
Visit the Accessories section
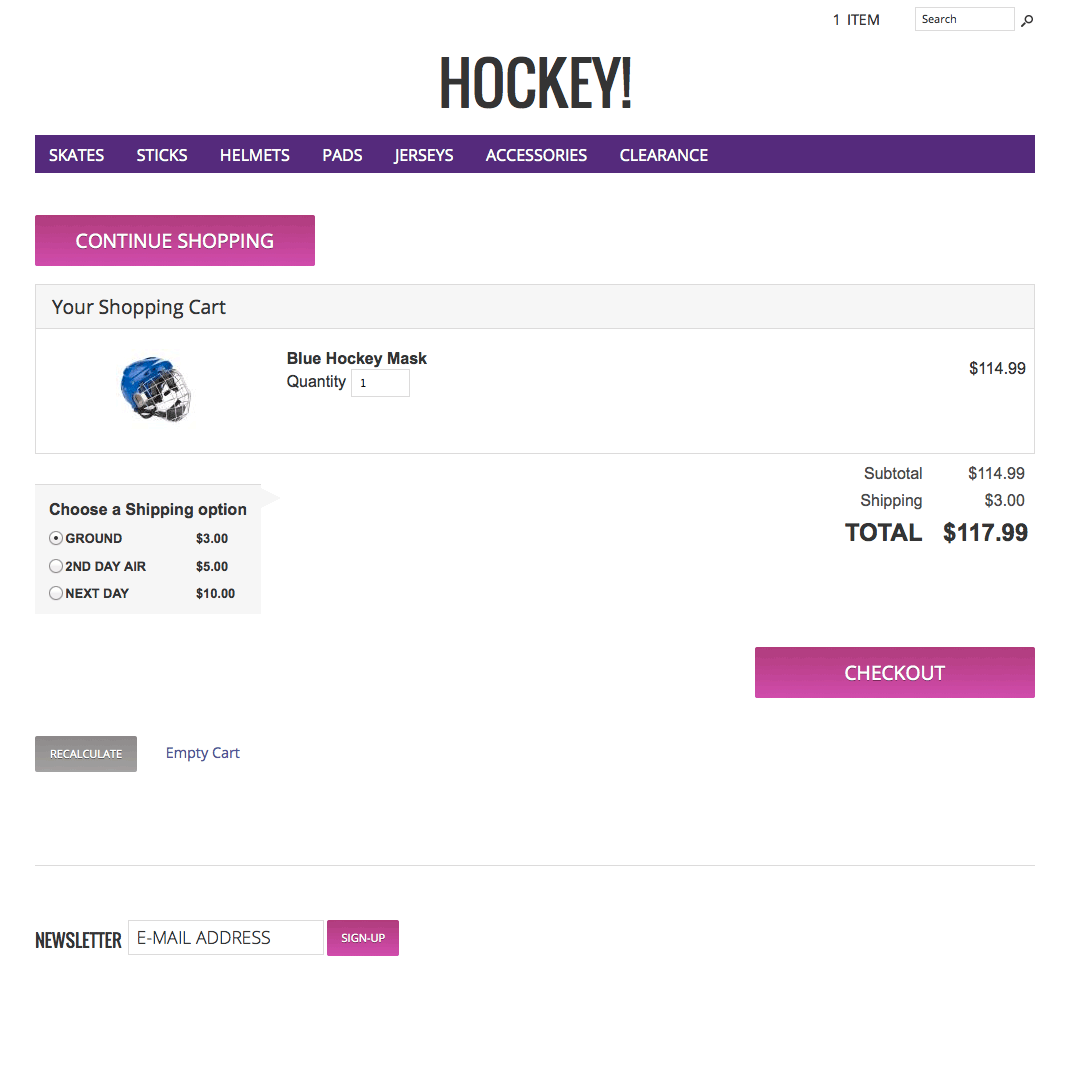tap(536, 155)
